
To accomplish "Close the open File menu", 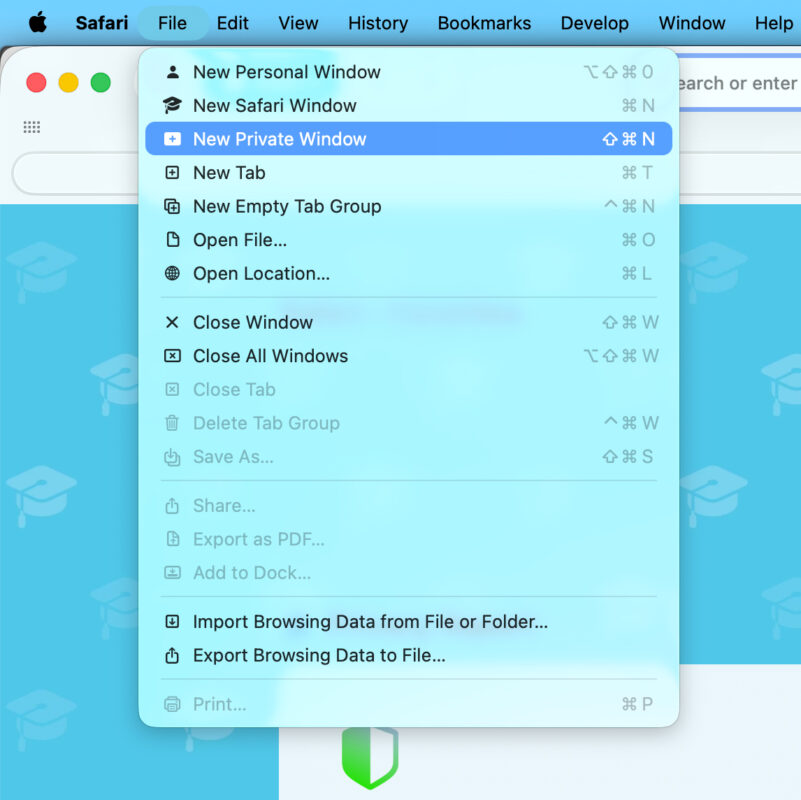I will pyautogui.click(x=172, y=23).
